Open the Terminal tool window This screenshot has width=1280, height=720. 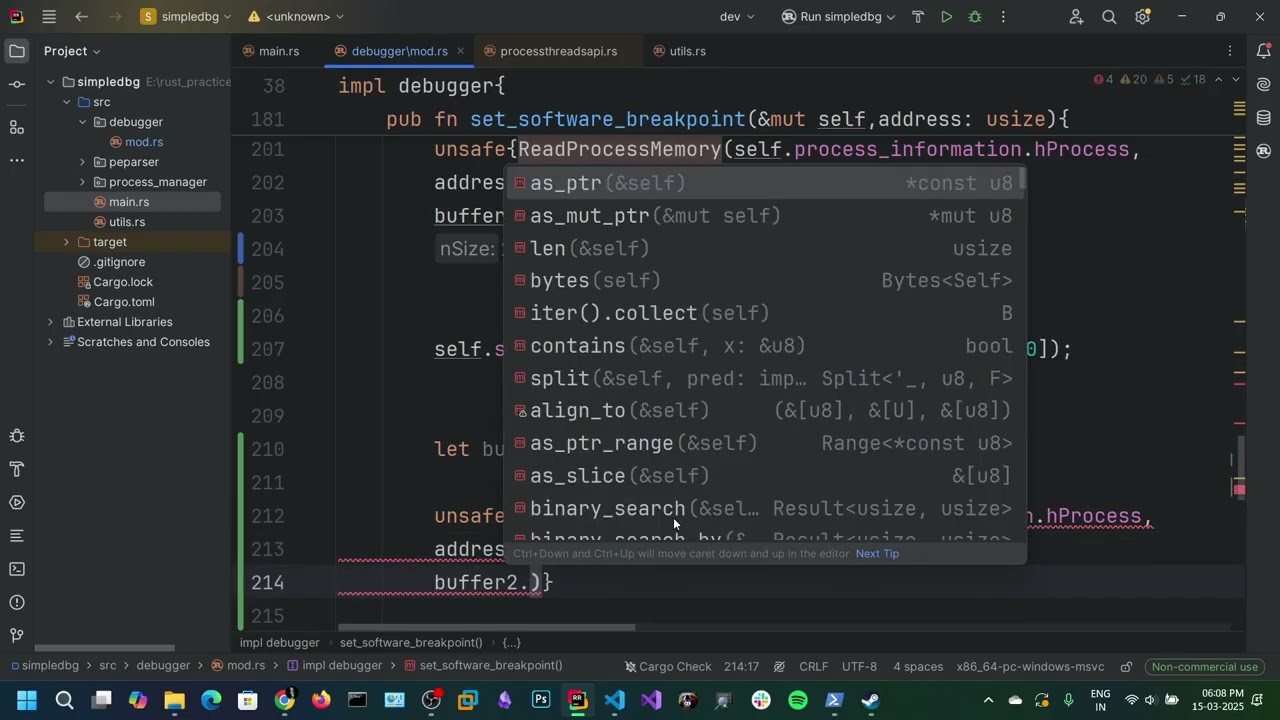tap(17, 569)
